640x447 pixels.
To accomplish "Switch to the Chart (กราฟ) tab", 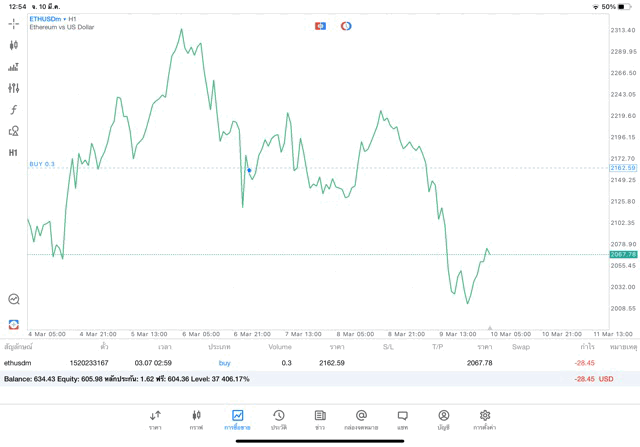I will point(196,419).
